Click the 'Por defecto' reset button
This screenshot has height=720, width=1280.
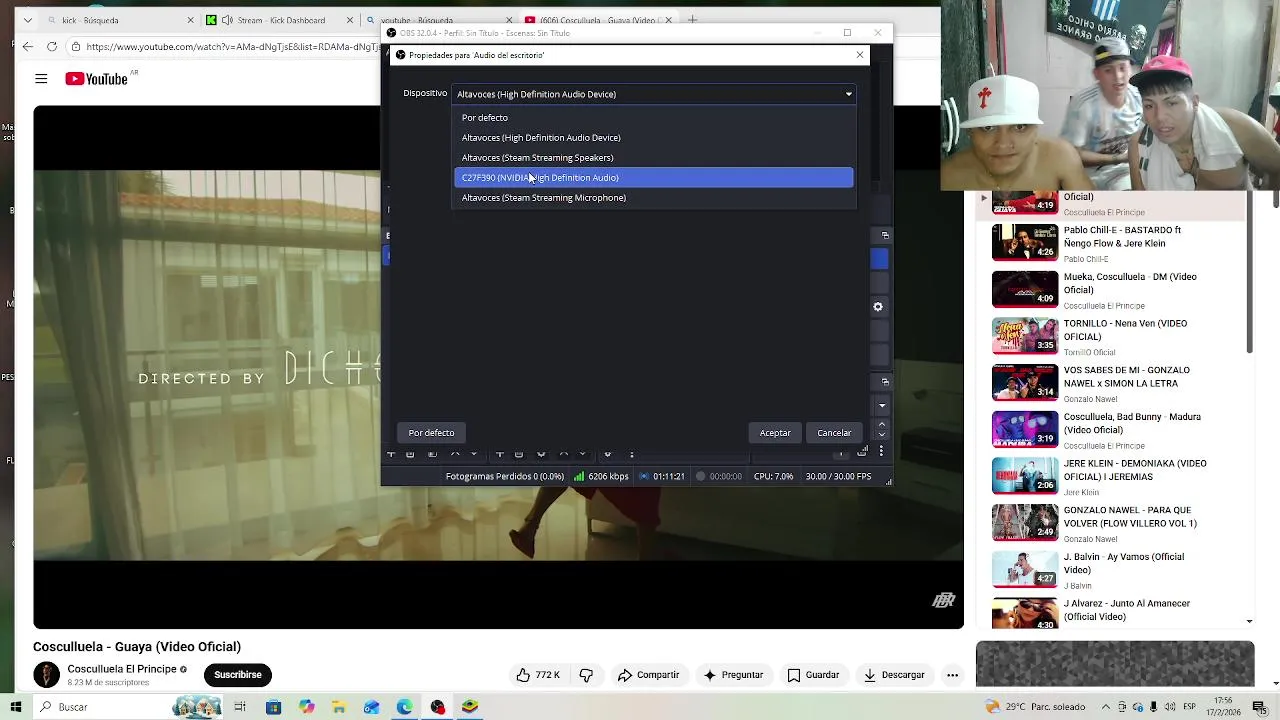pos(431,433)
